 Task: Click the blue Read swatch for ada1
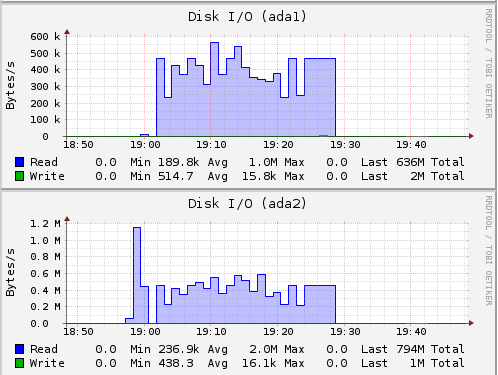pyautogui.click(x=19, y=162)
